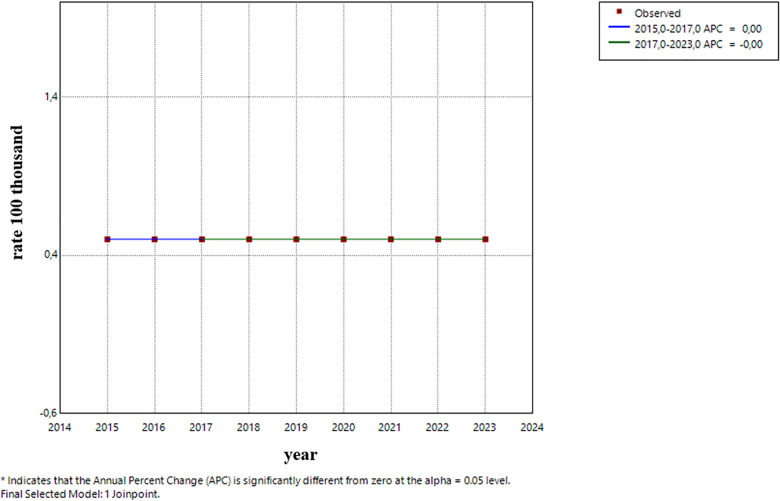Click the x-axis label 2021

click(390, 427)
